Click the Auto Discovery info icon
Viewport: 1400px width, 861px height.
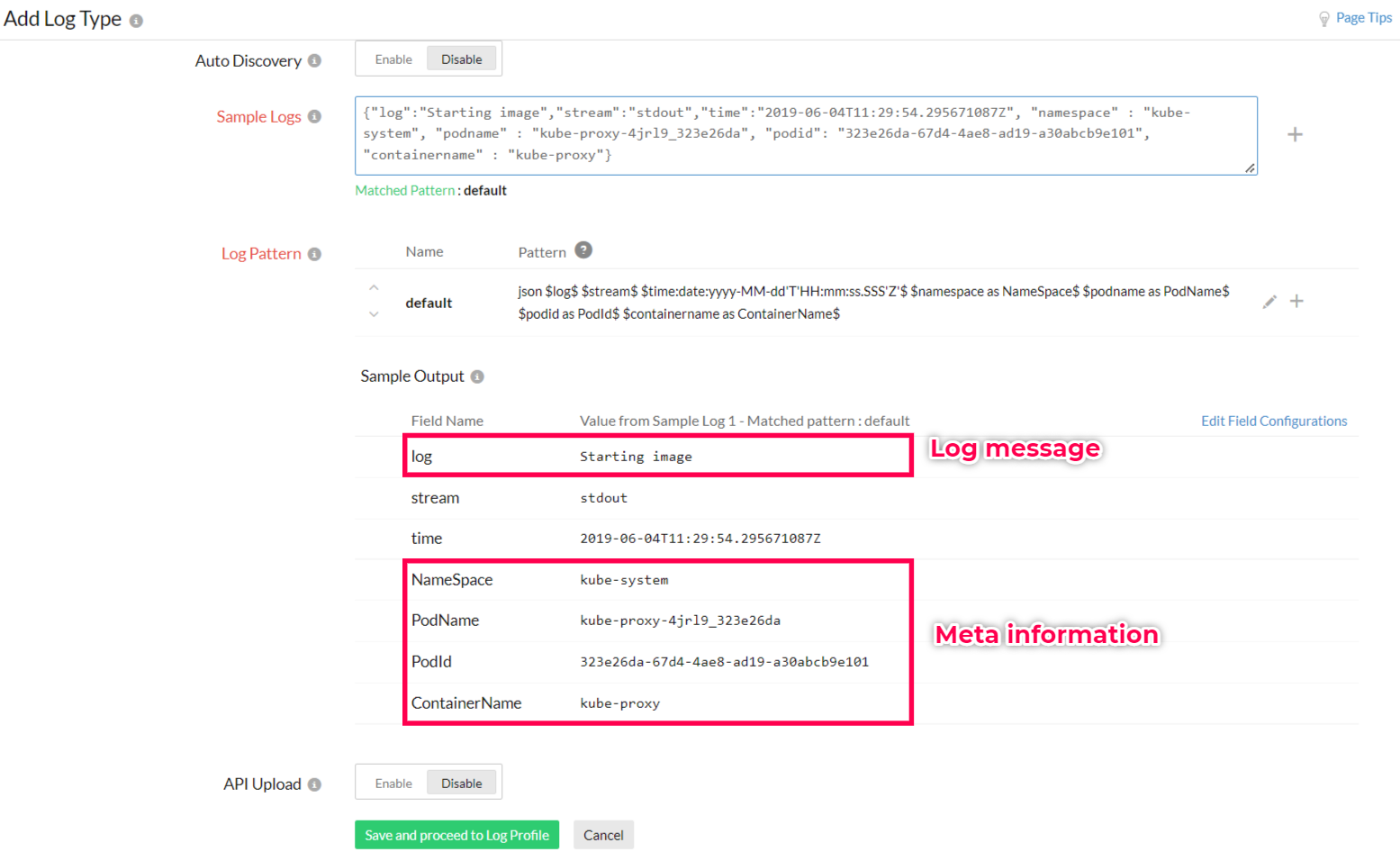pyautogui.click(x=314, y=60)
